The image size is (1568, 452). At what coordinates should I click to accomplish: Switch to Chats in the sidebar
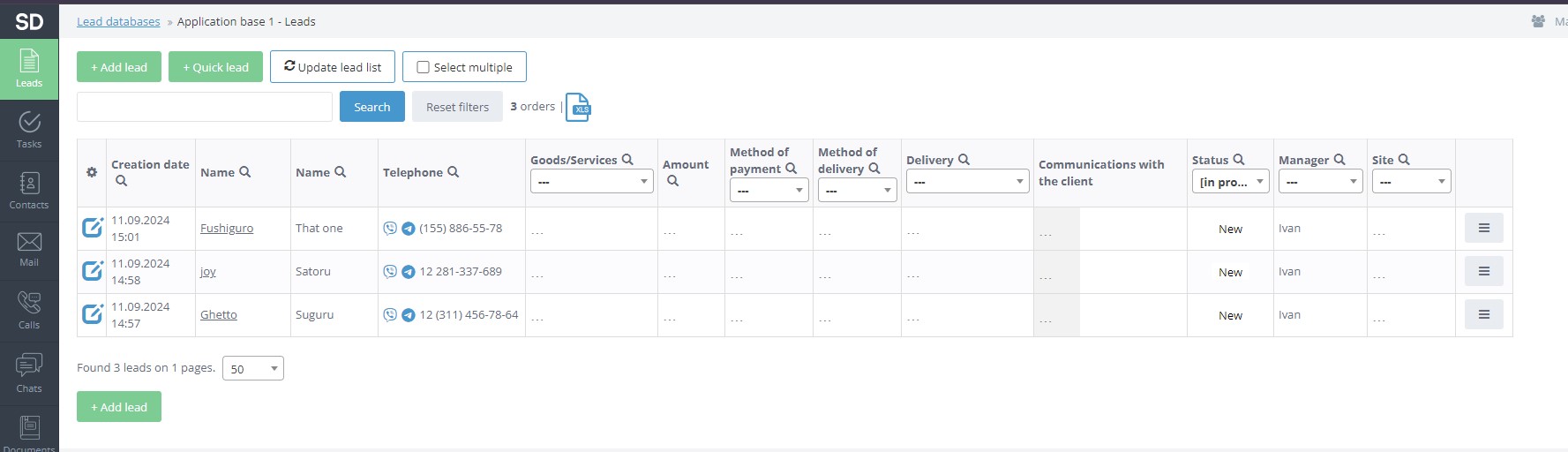click(29, 373)
